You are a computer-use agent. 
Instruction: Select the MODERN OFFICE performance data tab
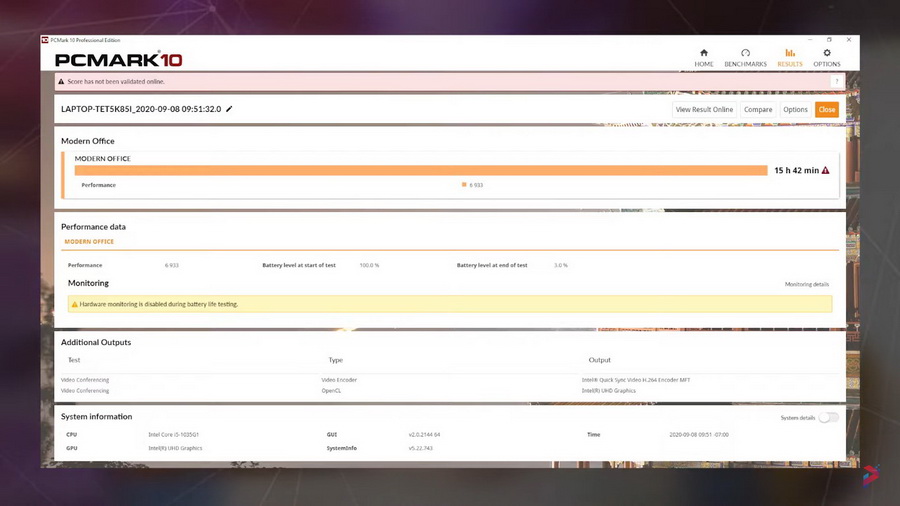coord(89,242)
